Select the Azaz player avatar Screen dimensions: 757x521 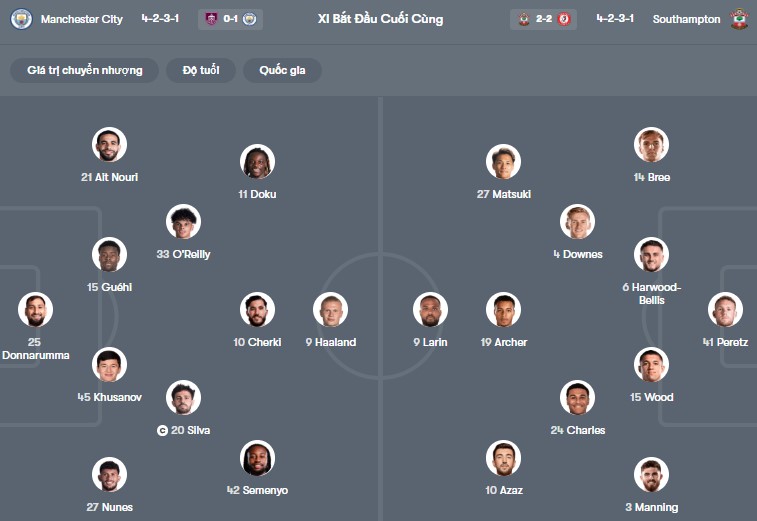(503, 459)
